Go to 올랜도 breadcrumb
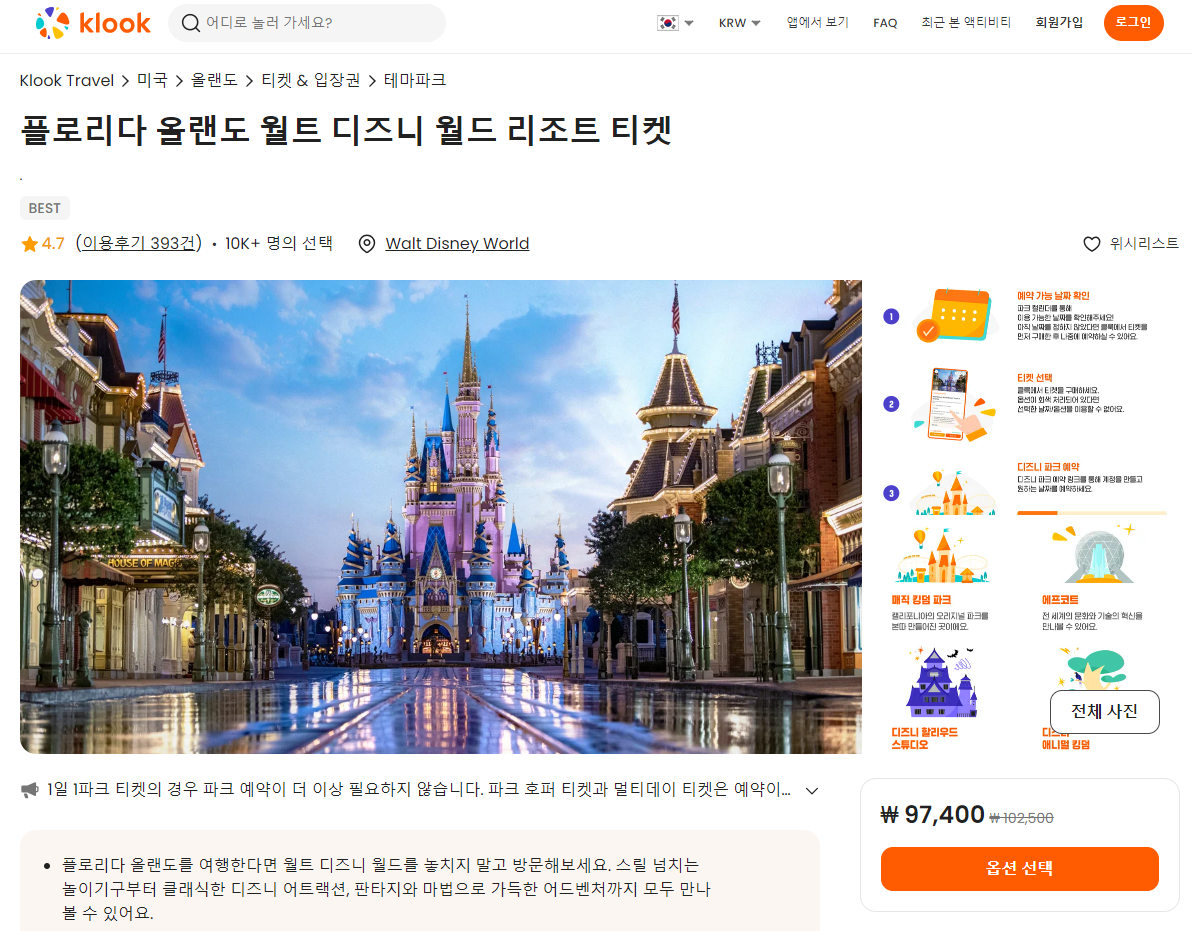The image size is (1192, 931). (x=214, y=81)
